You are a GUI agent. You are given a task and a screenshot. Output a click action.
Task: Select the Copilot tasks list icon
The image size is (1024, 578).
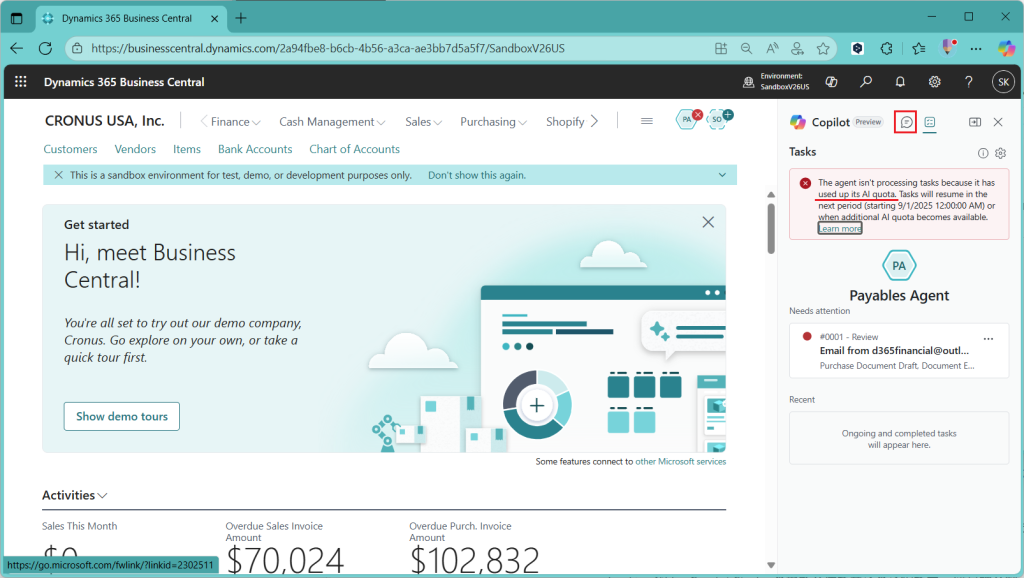(x=930, y=122)
